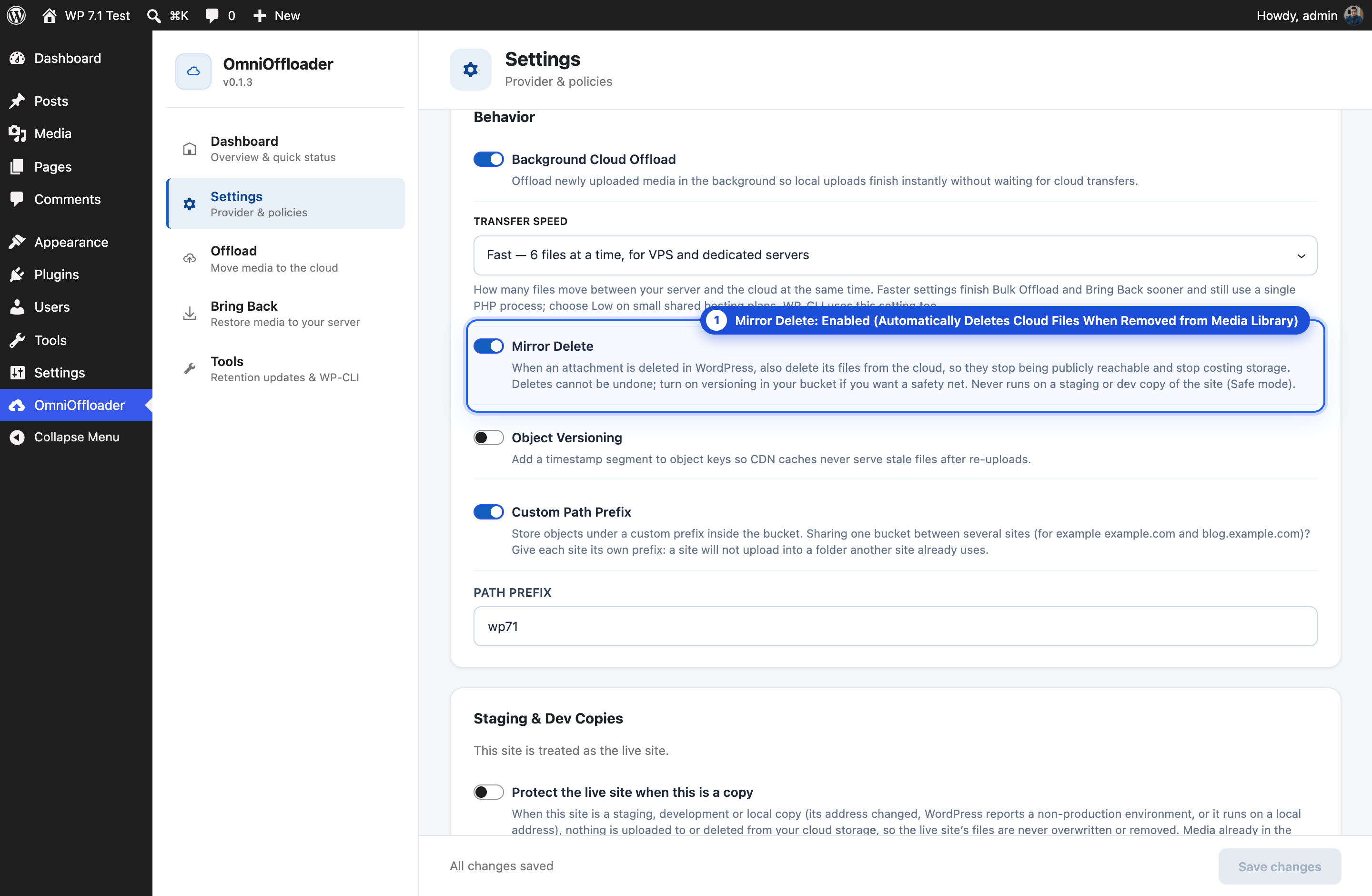Click the Offload cloud-upload icon

189,258
